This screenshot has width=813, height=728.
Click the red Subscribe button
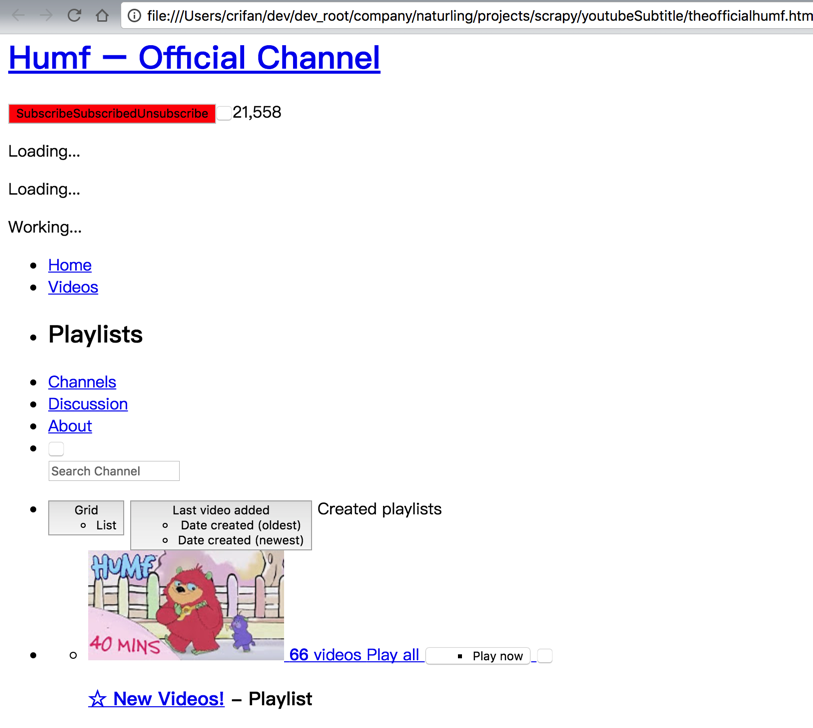click(x=112, y=114)
